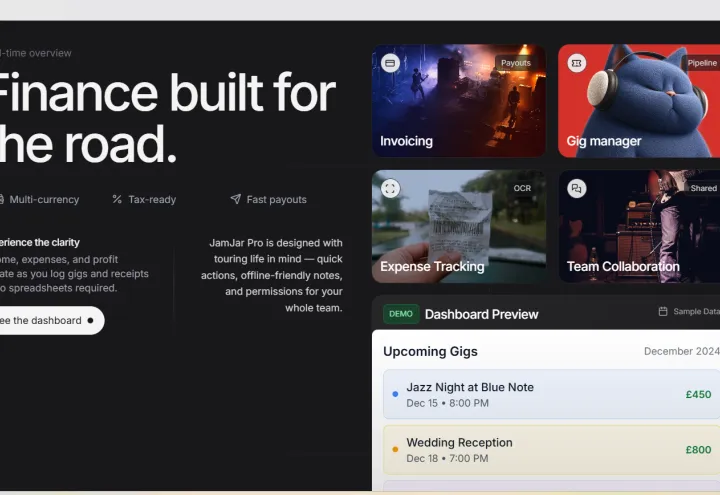Click the JamJar Pro description paragraph
The image size is (720, 495).
coord(272,275)
